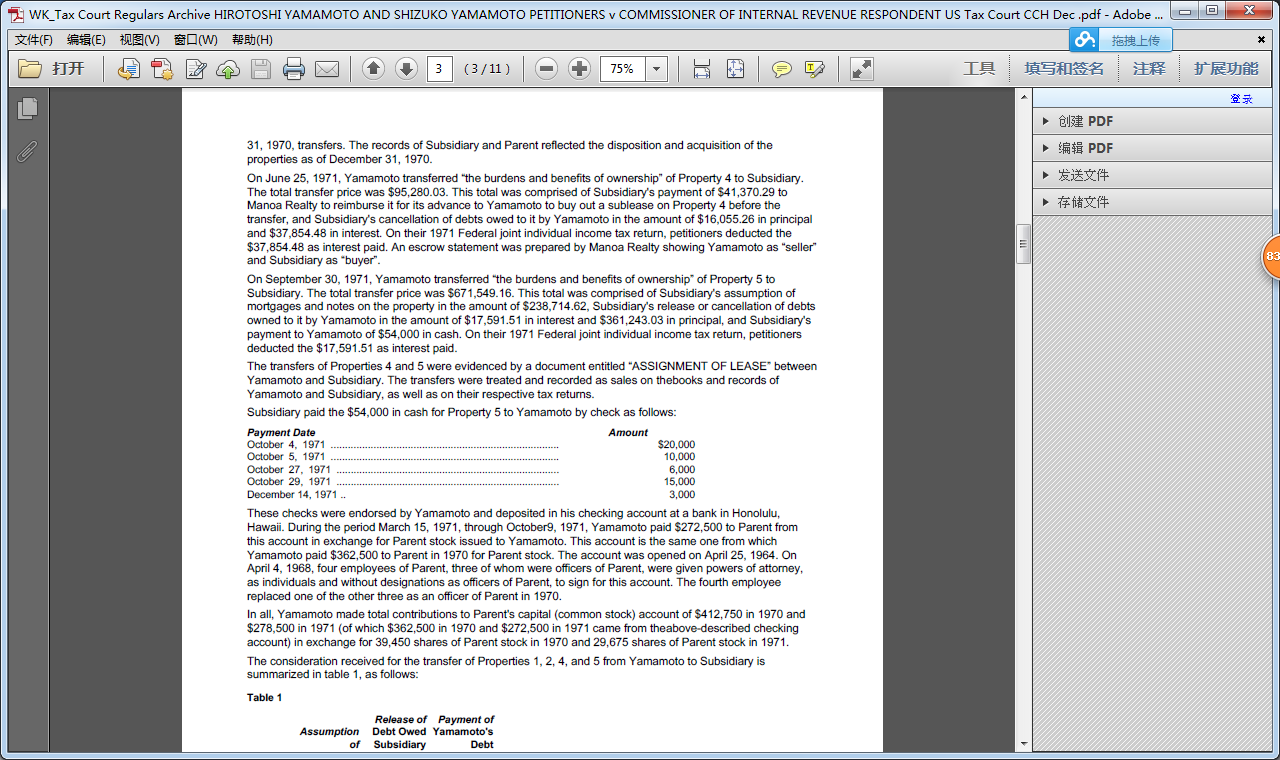
Task: Open the 帮助(H) menu
Action: click(252, 40)
